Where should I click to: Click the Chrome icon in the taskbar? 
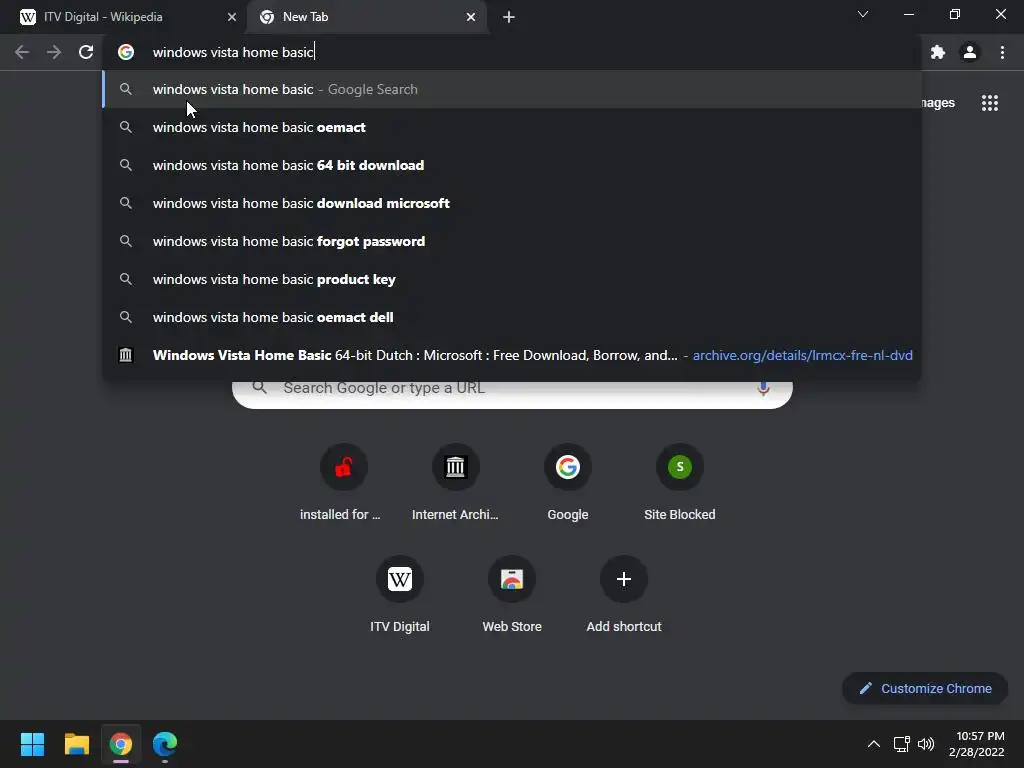121,744
